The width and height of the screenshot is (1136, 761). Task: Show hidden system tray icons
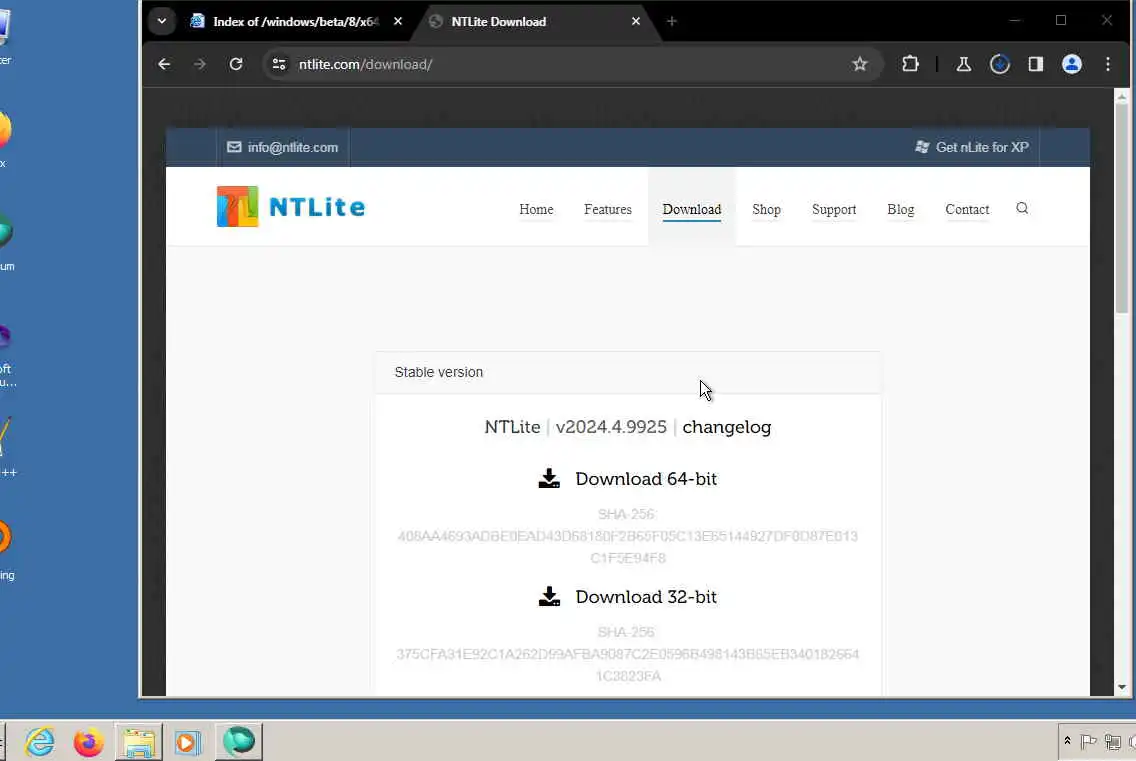coord(1067,741)
